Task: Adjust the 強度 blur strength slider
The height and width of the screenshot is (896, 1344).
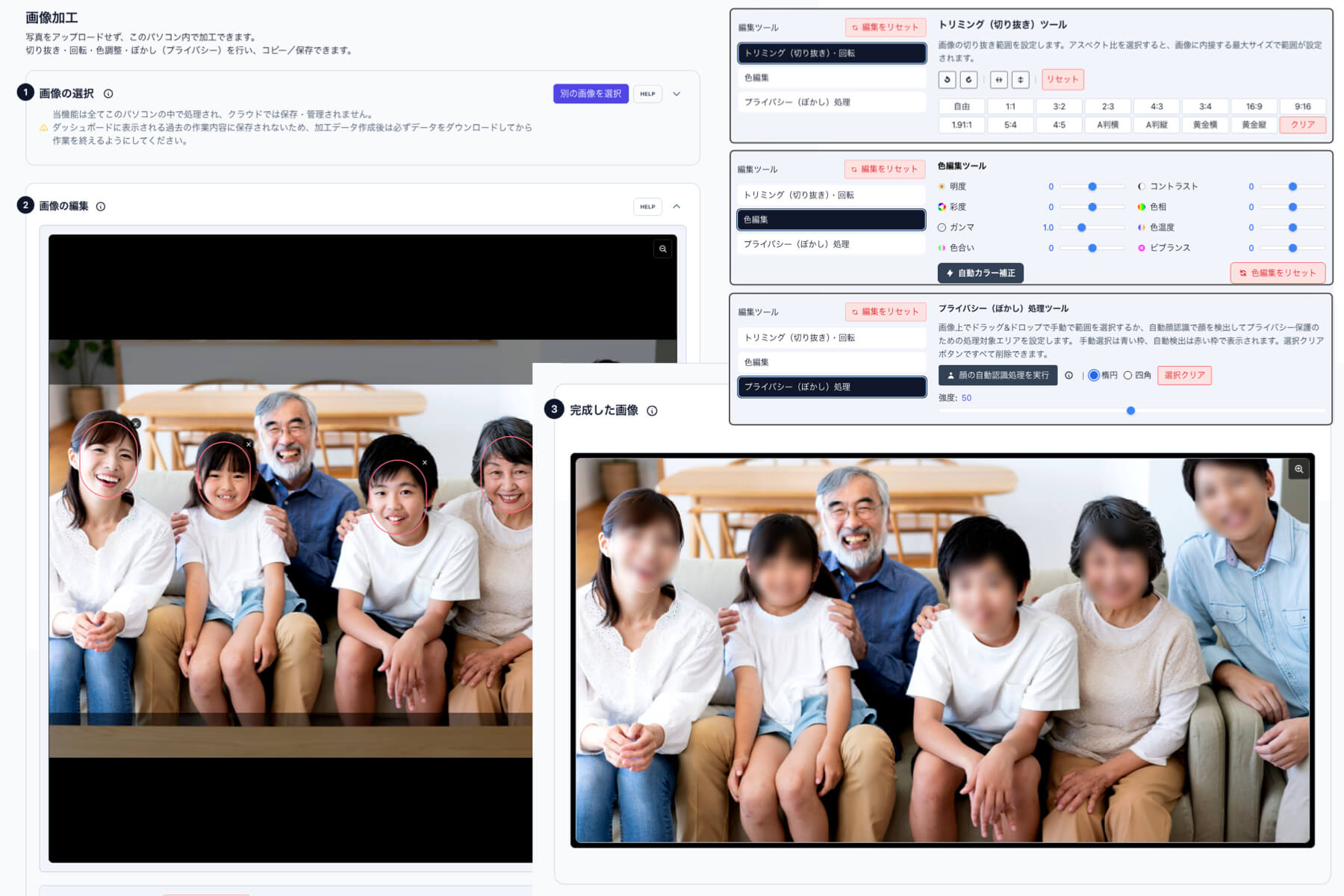Action: coord(1131,411)
